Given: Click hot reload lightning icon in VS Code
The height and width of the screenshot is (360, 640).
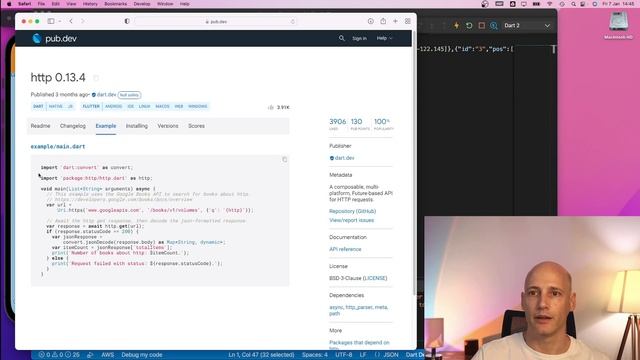Looking at the screenshot, I should coord(456,25).
